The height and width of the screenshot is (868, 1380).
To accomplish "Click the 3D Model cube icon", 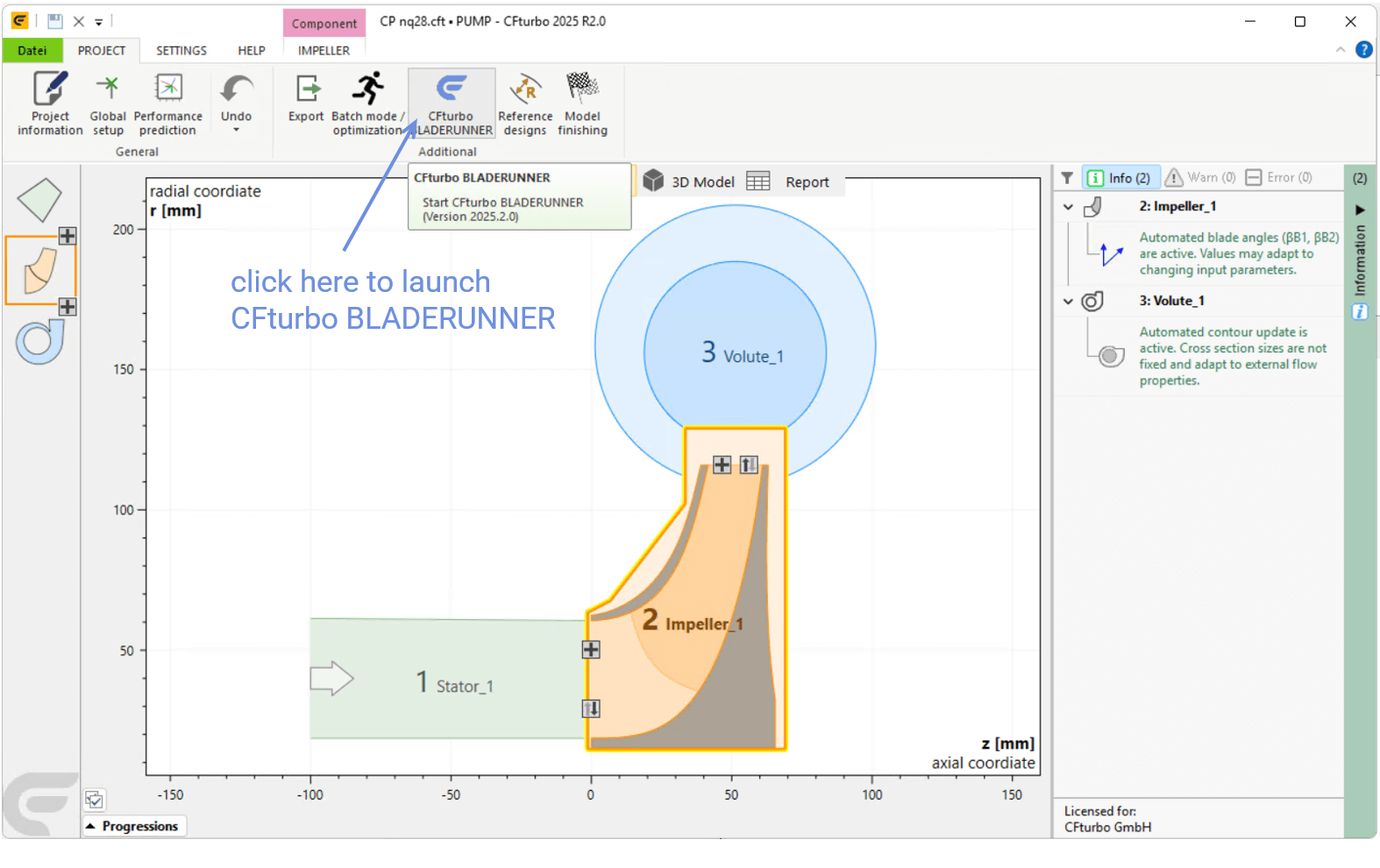I will 653,181.
